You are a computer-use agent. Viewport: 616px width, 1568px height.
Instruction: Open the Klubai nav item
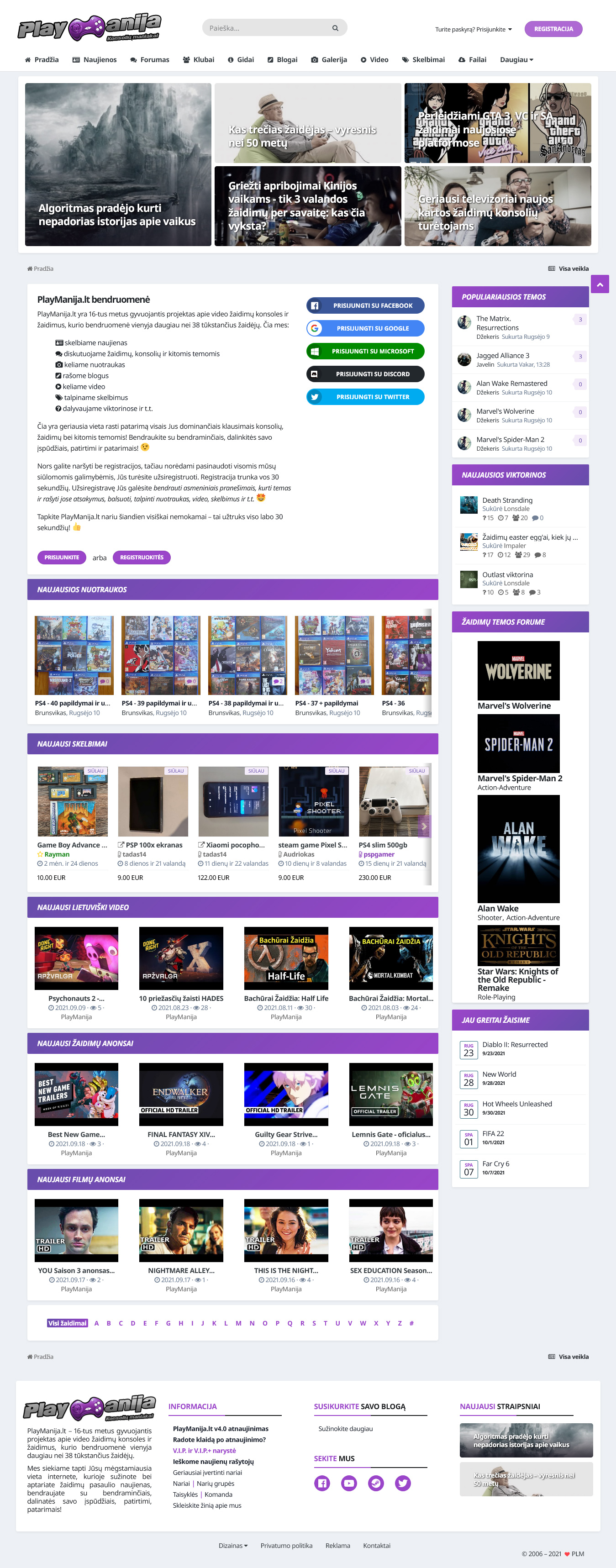pyautogui.click(x=199, y=60)
